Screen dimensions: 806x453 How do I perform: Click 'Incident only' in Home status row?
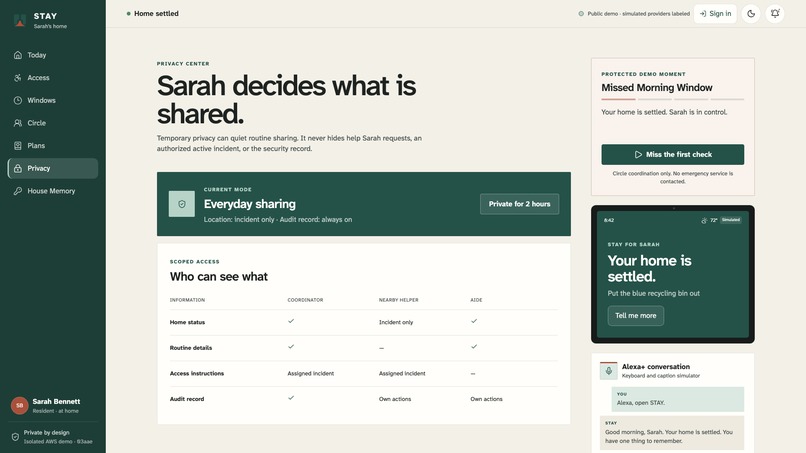pos(396,322)
